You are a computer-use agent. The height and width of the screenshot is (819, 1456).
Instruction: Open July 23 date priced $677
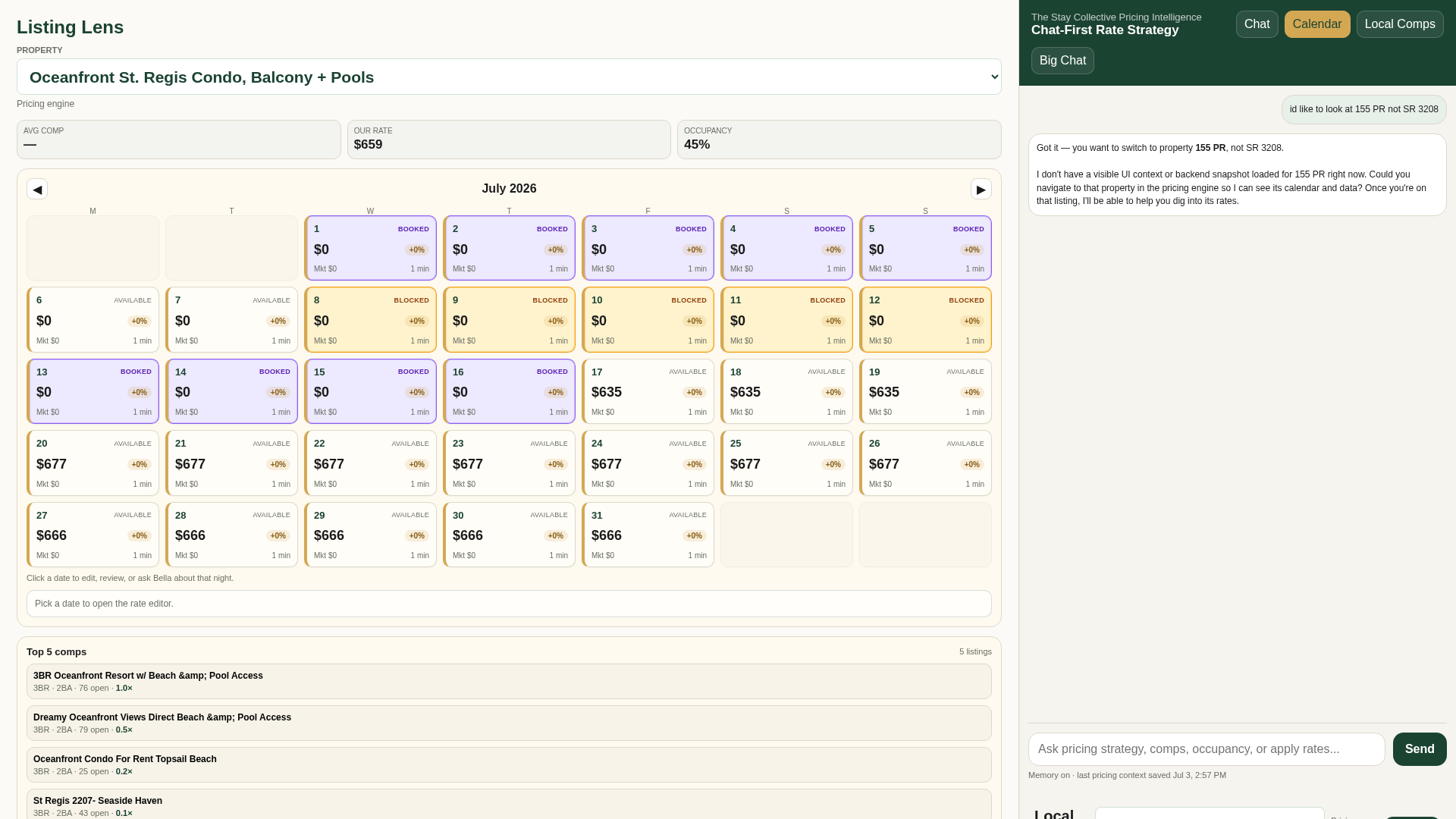coord(509,463)
